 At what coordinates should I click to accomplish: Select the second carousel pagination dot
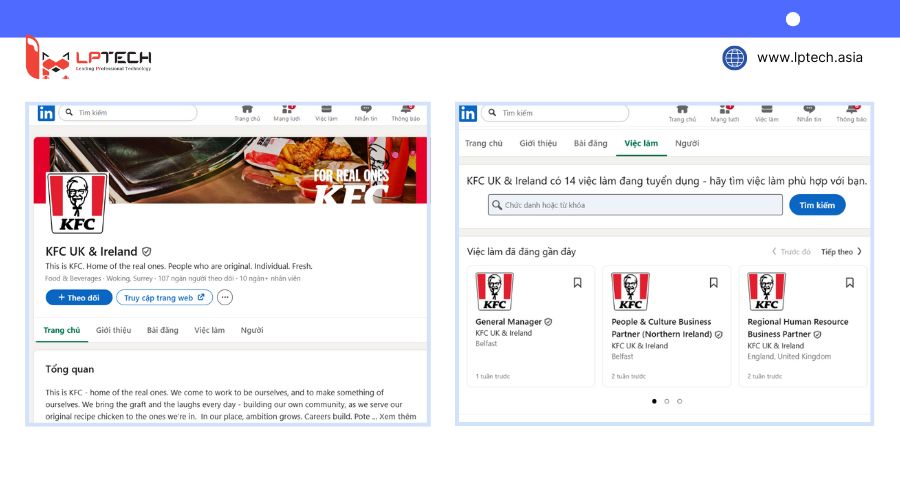pyautogui.click(x=667, y=401)
